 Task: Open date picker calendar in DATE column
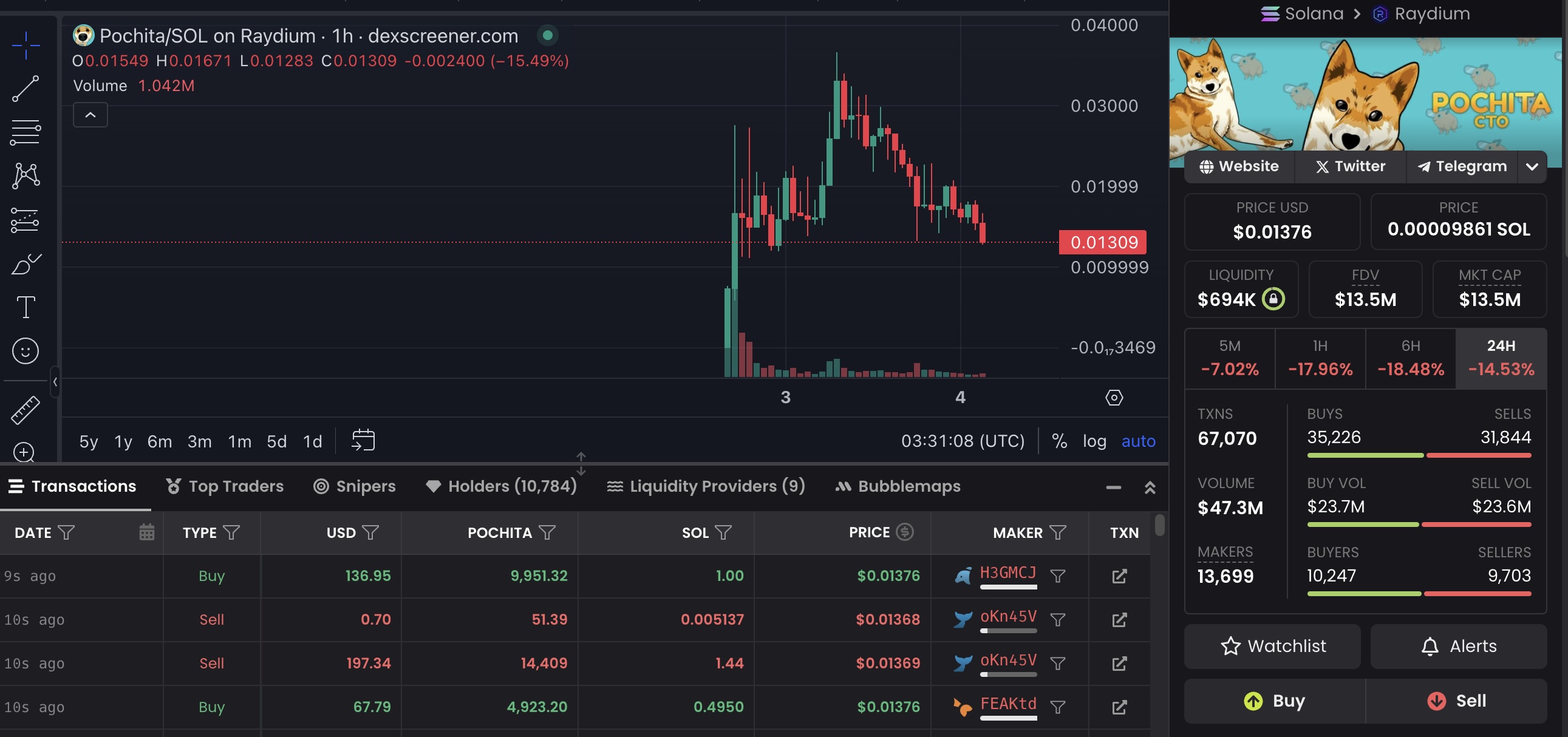pyautogui.click(x=147, y=532)
